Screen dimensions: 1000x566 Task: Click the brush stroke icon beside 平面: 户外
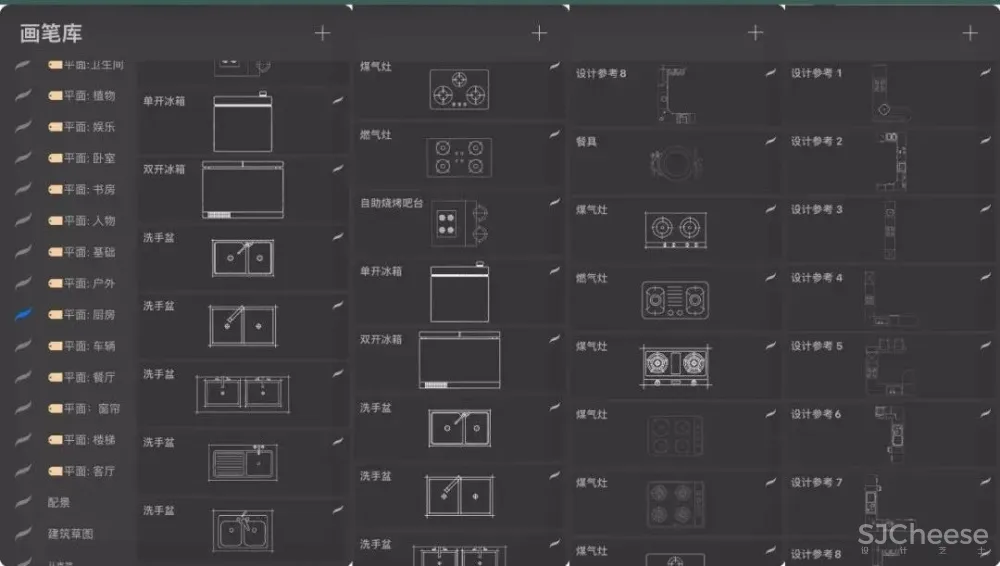(24, 283)
